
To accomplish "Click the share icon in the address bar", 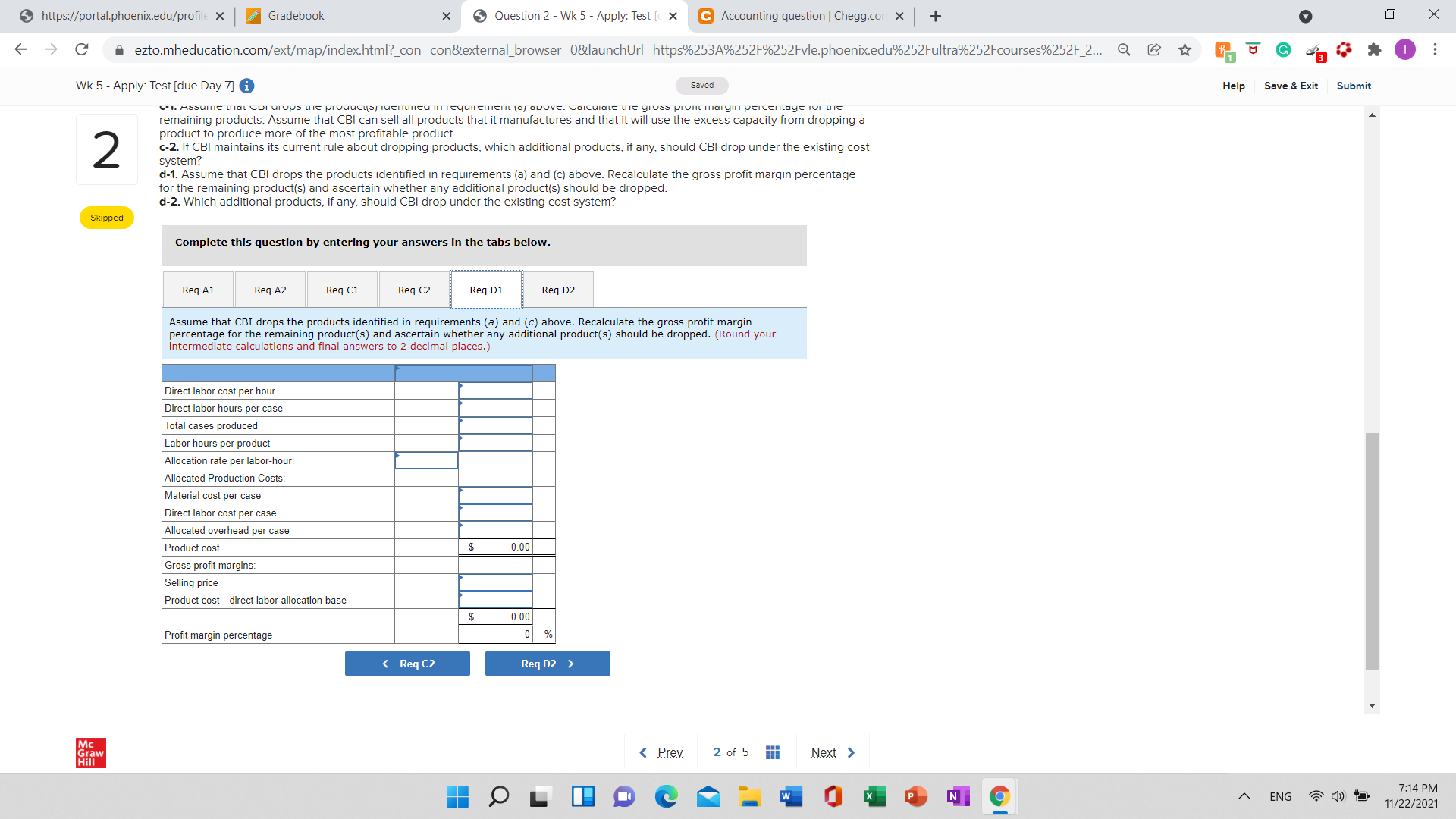I will tap(1154, 49).
